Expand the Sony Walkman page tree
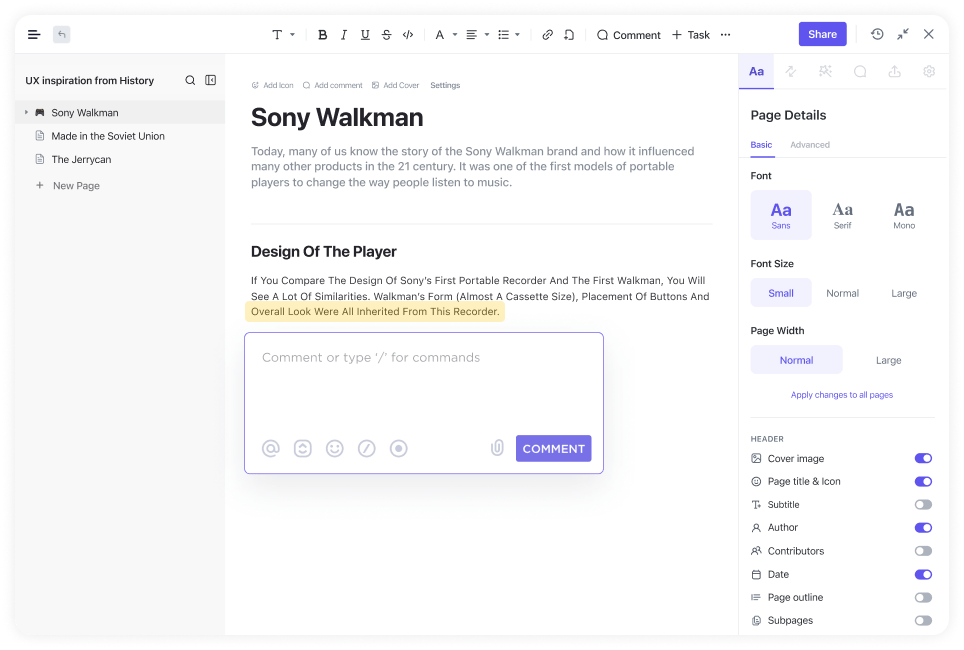Viewport: 964px width, 650px height. click(27, 113)
